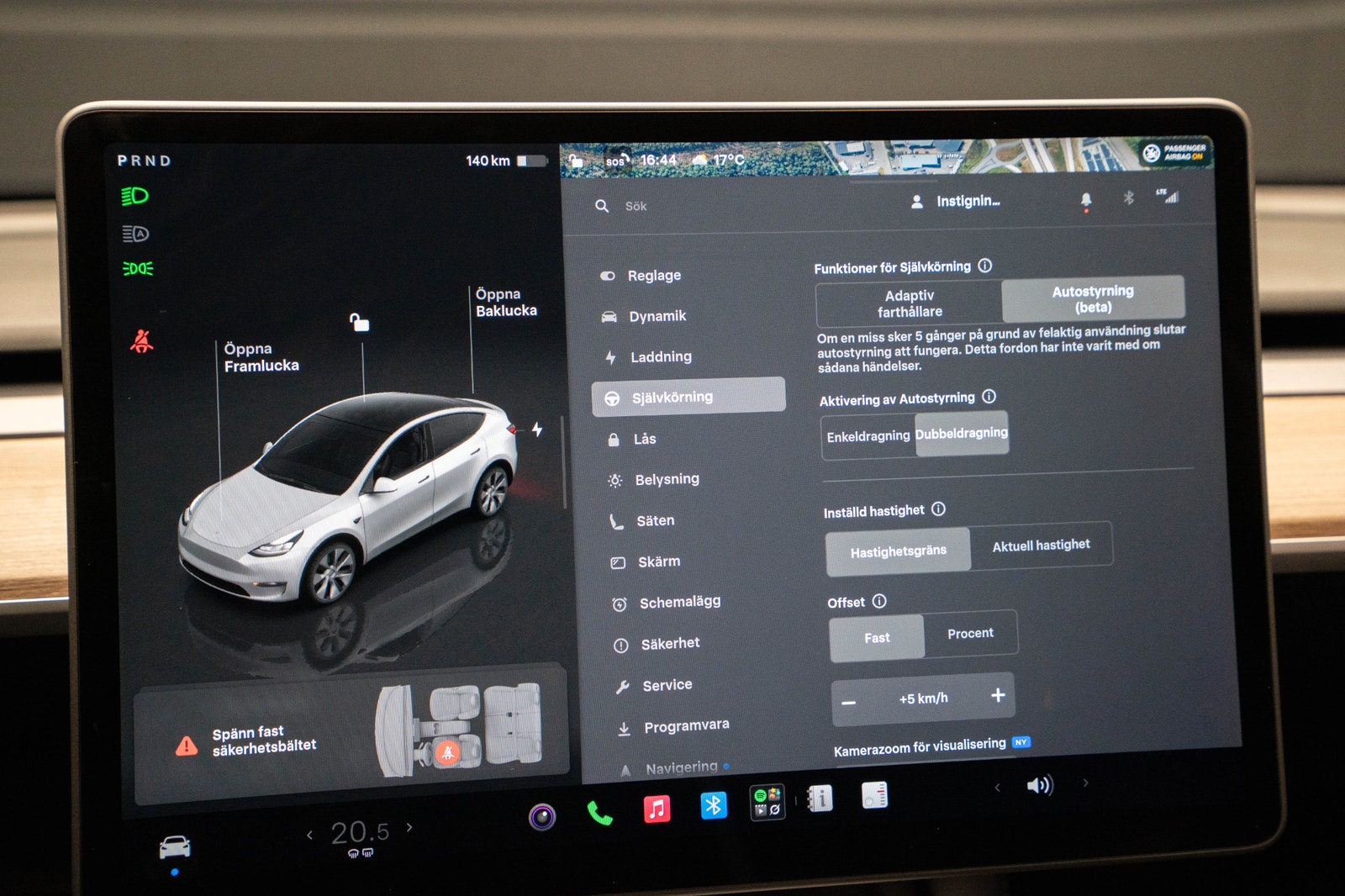Raise volume with right chevron
The height and width of the screenshot is (896, 1345).
click(1085, 783)
